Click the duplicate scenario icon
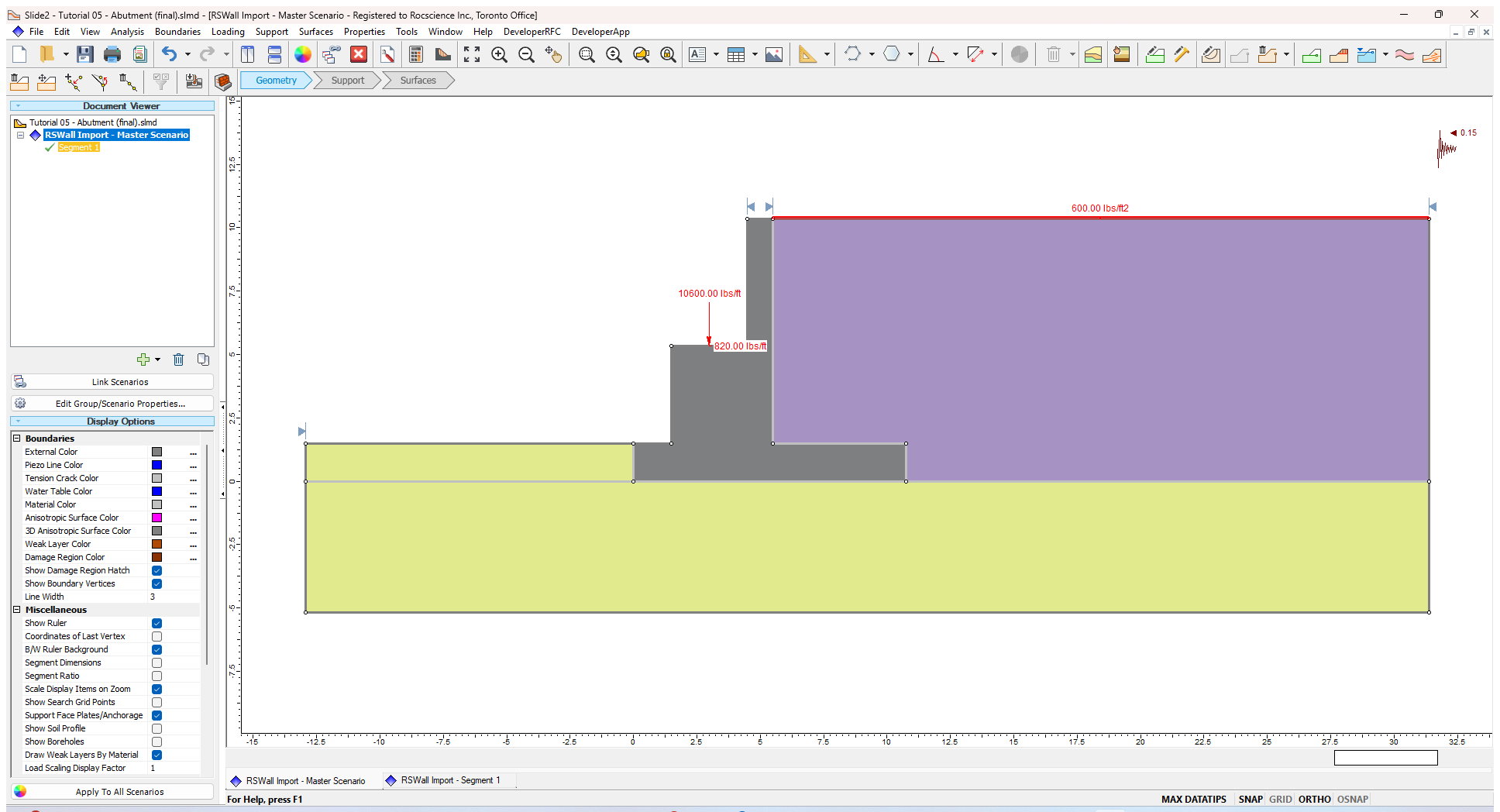Image resolution: width=1500 pixels, height=812 pixels. [203, 360]
